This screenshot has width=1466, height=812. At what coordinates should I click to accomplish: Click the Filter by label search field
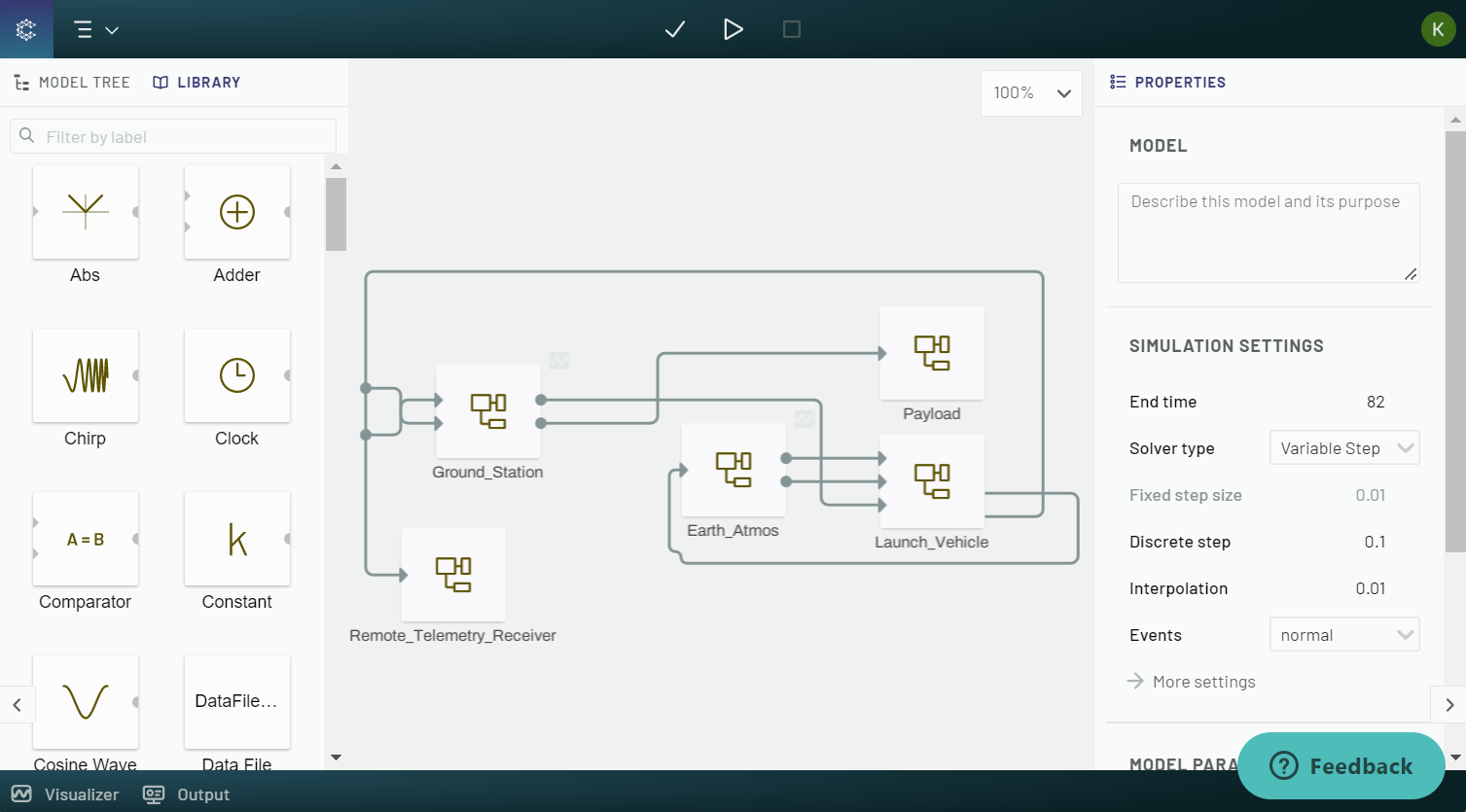coord(173,135)
